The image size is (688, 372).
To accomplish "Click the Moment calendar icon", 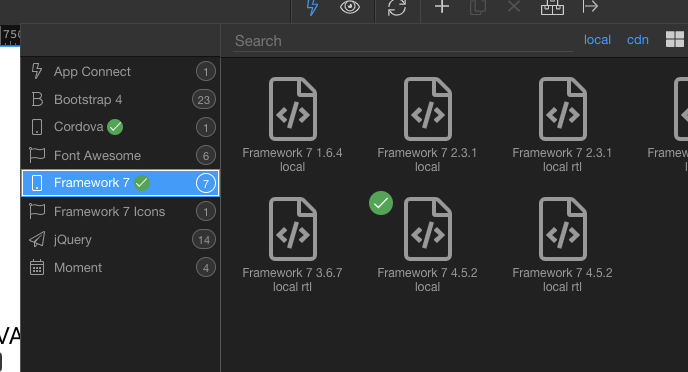I will point(37,267).
